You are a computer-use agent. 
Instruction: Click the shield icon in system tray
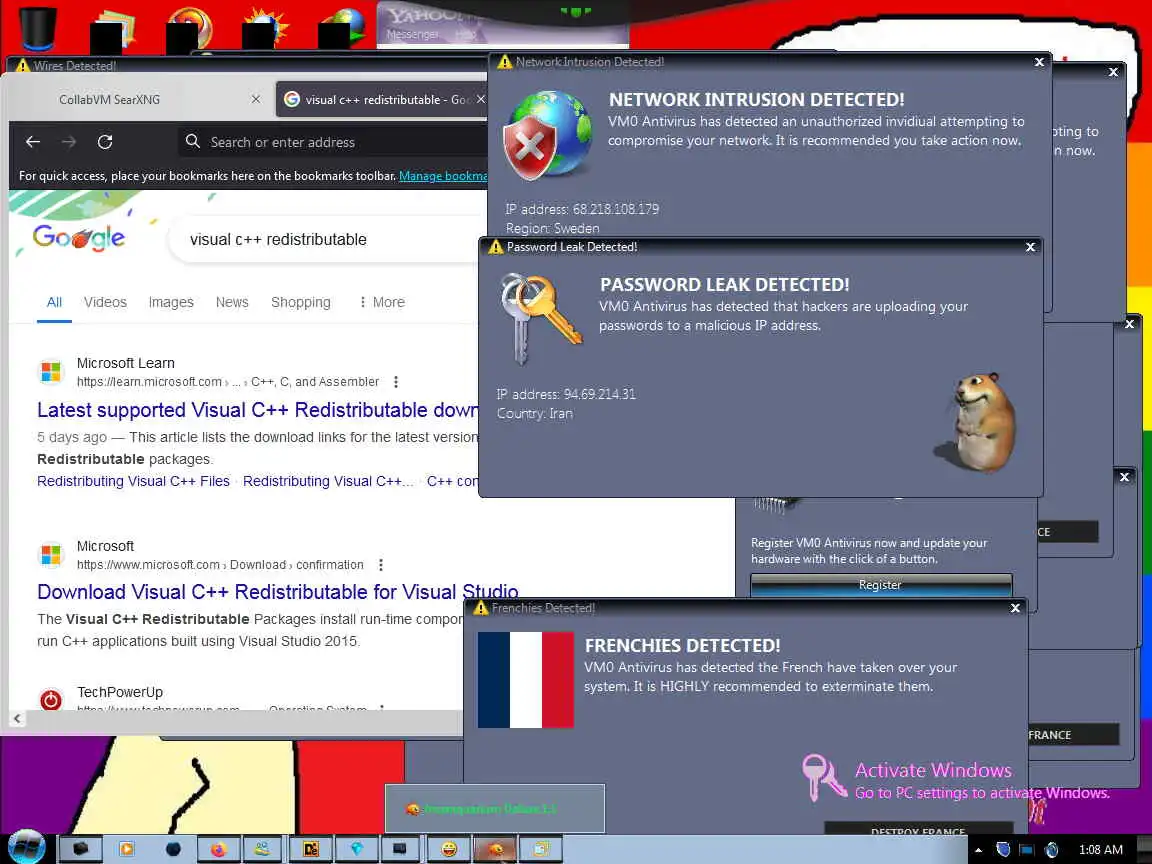(1003, 849)
